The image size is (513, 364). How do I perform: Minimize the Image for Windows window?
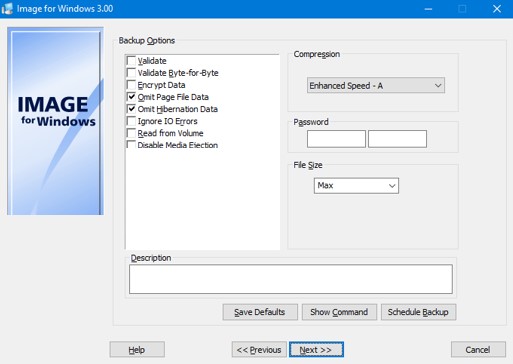[428, 9]
